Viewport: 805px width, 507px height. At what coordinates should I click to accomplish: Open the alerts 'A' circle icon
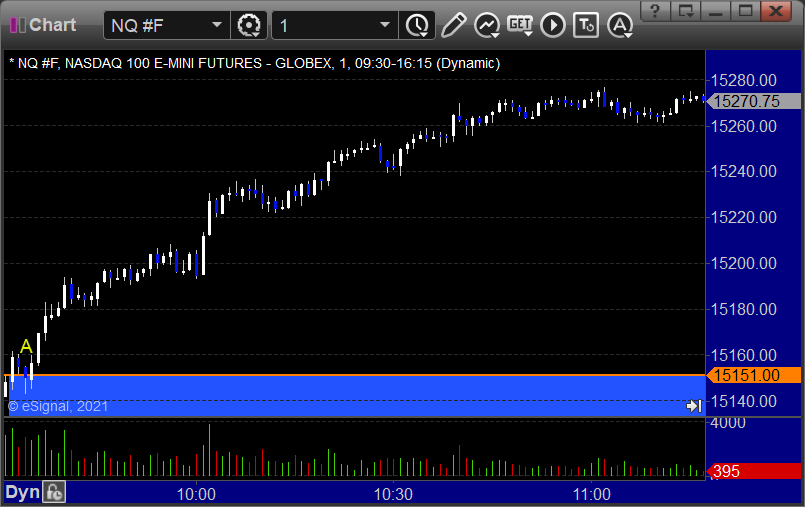pos(620,25)
